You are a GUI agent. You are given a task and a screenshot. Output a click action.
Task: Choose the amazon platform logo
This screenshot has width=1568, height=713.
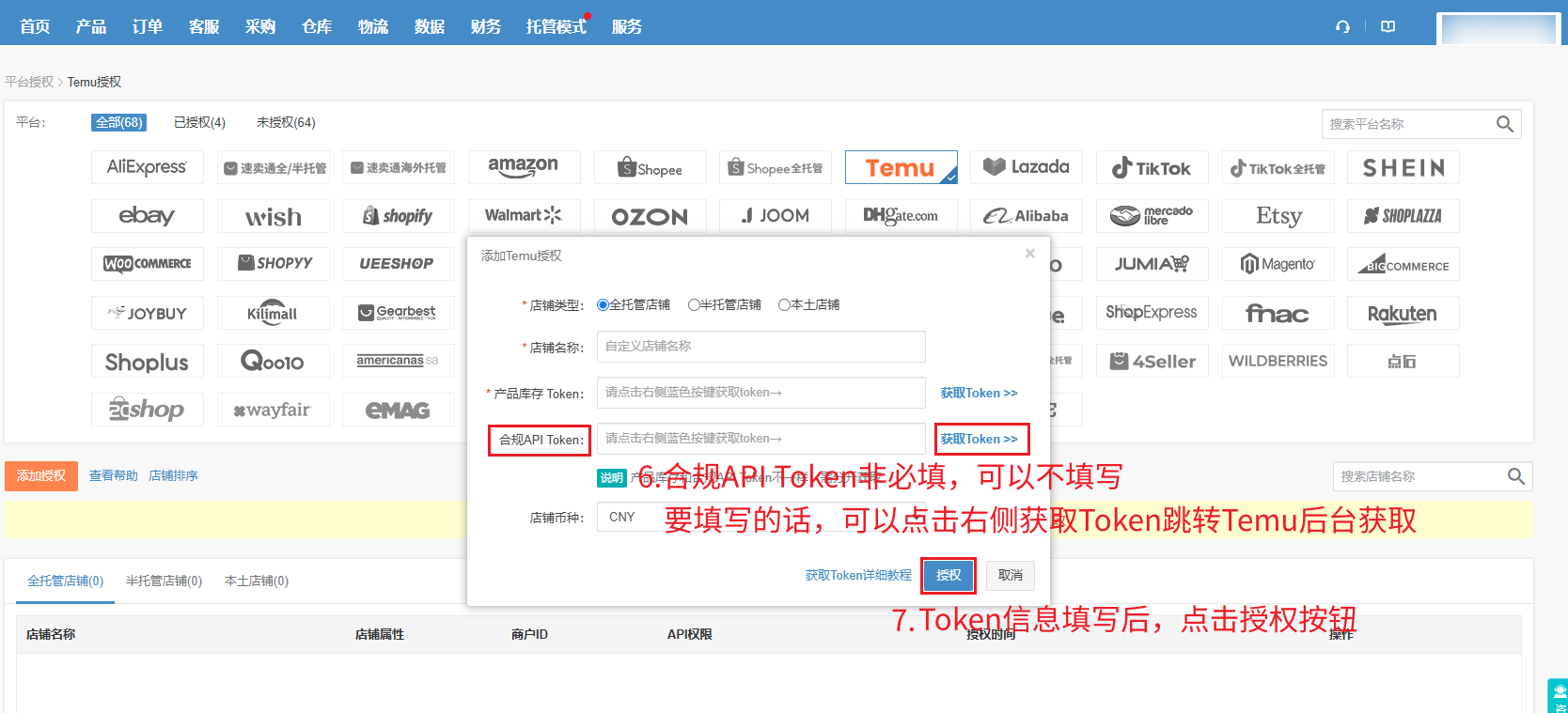(524, 167)
